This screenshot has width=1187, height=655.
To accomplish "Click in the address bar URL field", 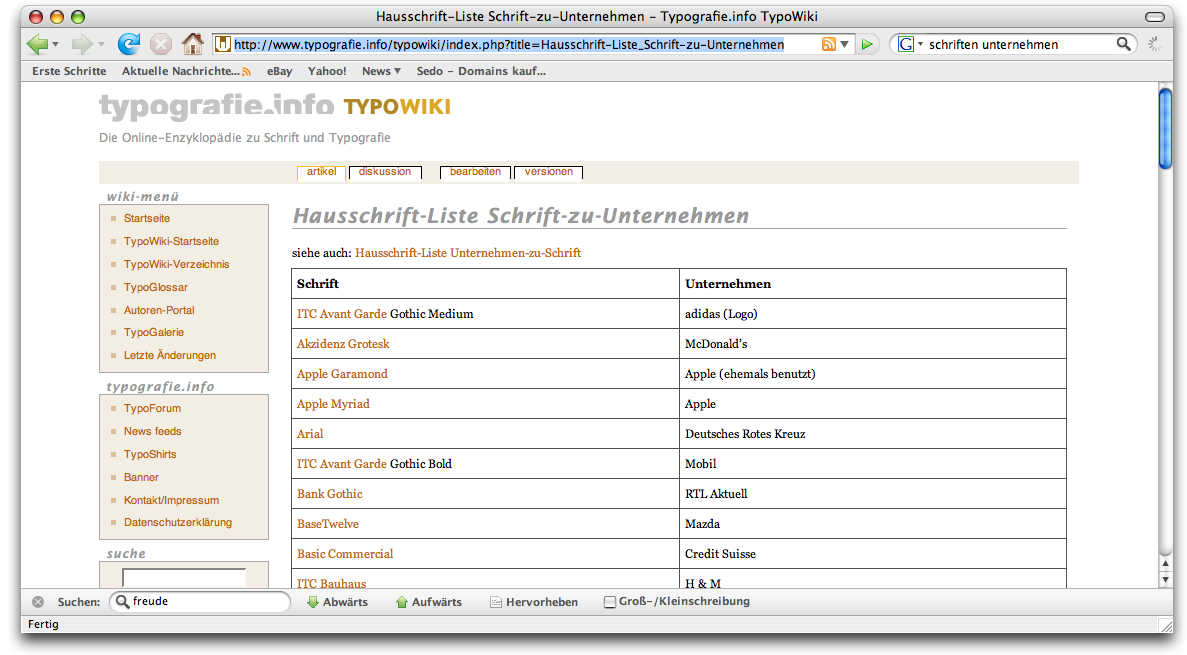I will (x=509, y=45).
